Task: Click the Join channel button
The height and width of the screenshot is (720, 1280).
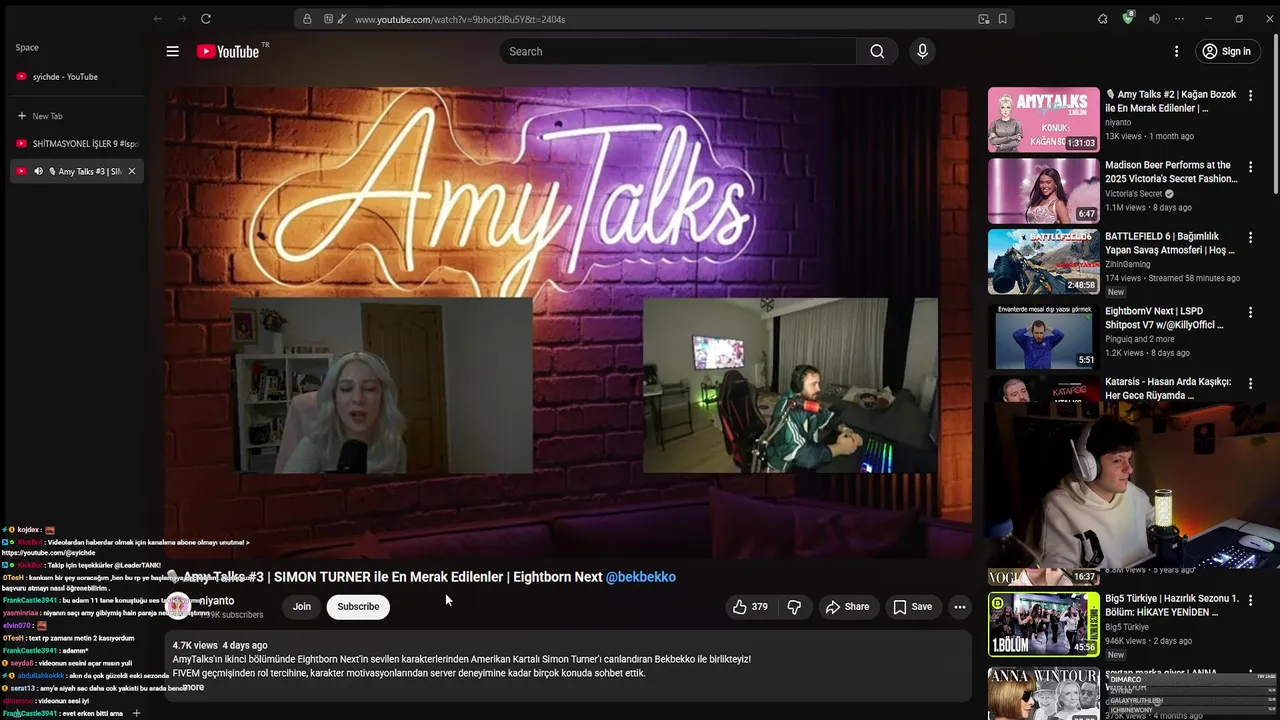Action: tap(302, 607)
